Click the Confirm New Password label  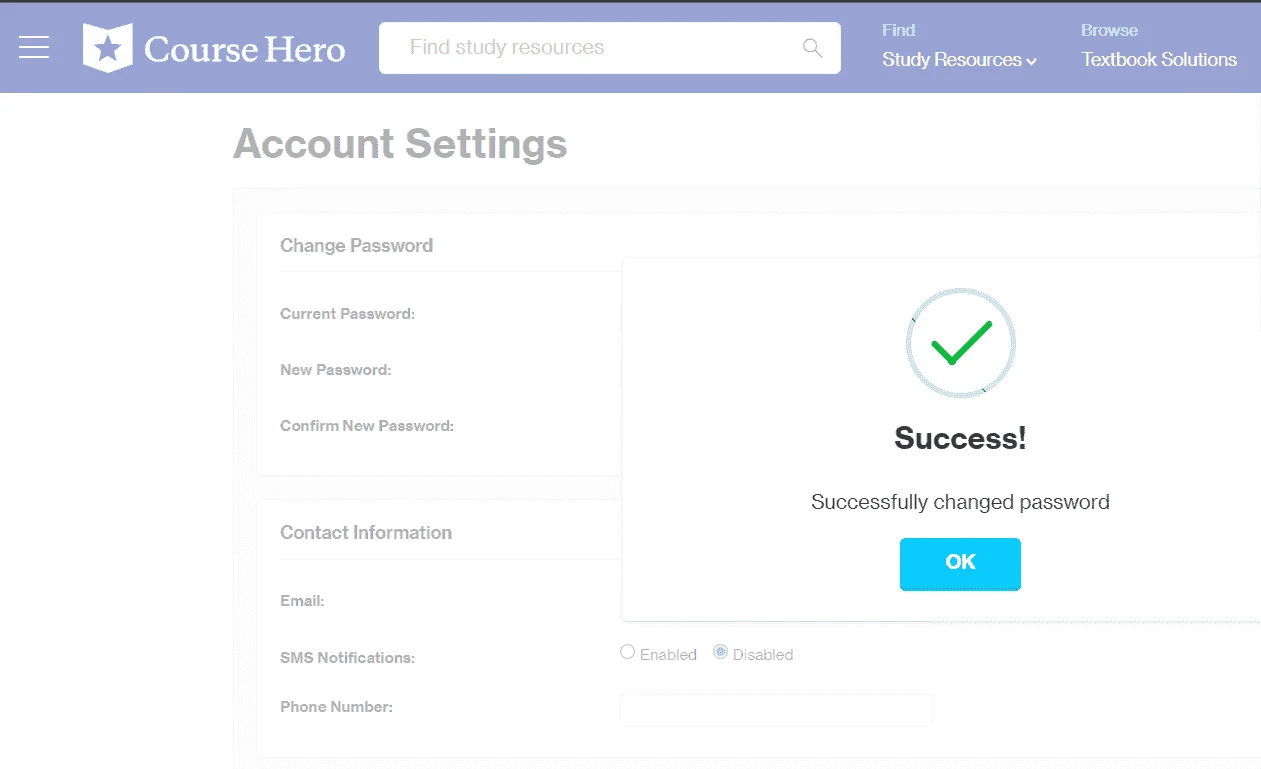pos(367,426)
